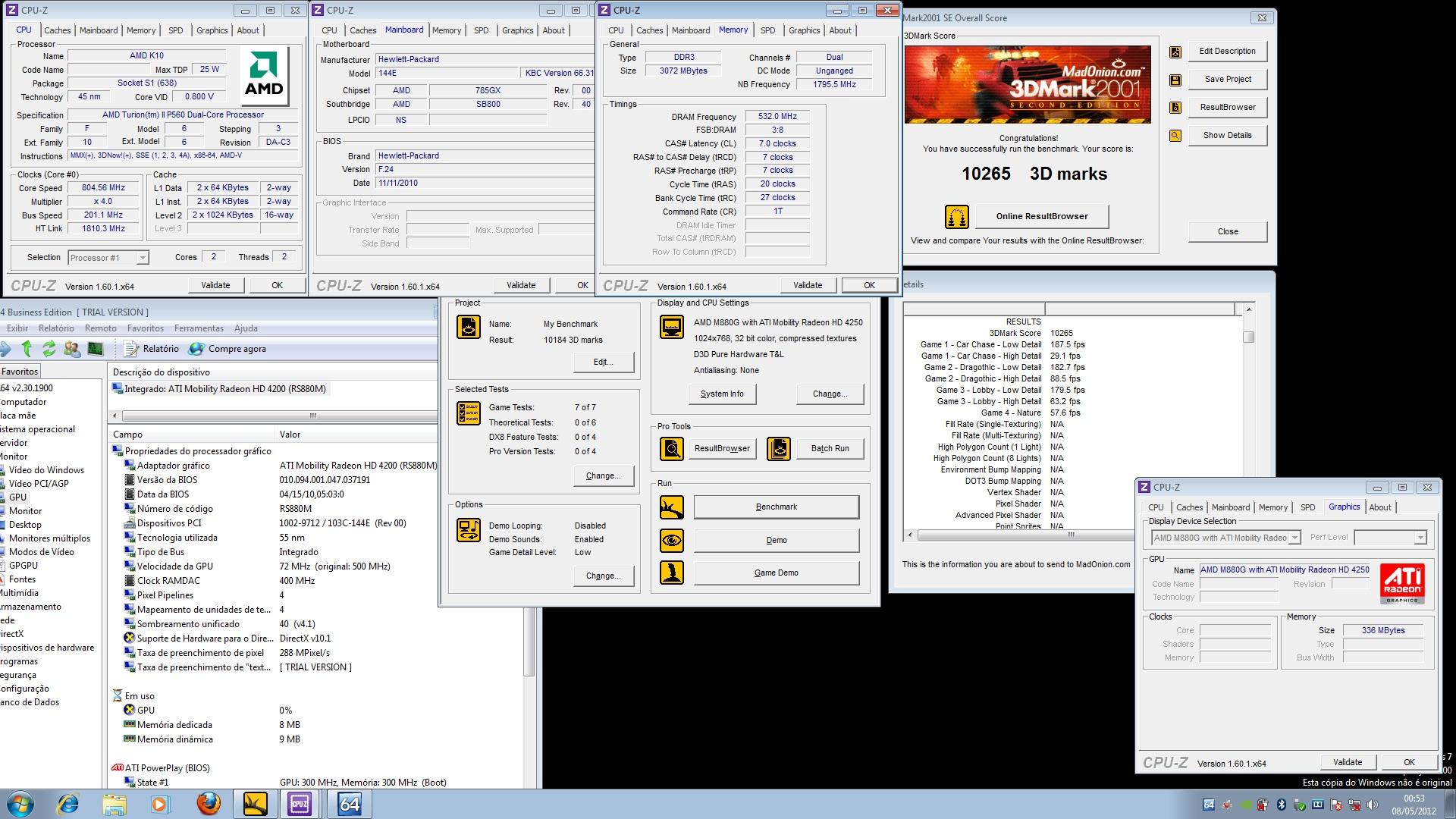The image size is (1456, 819).
Task: Click the Project section icon in 3DMark
Action: click(469, 327)
